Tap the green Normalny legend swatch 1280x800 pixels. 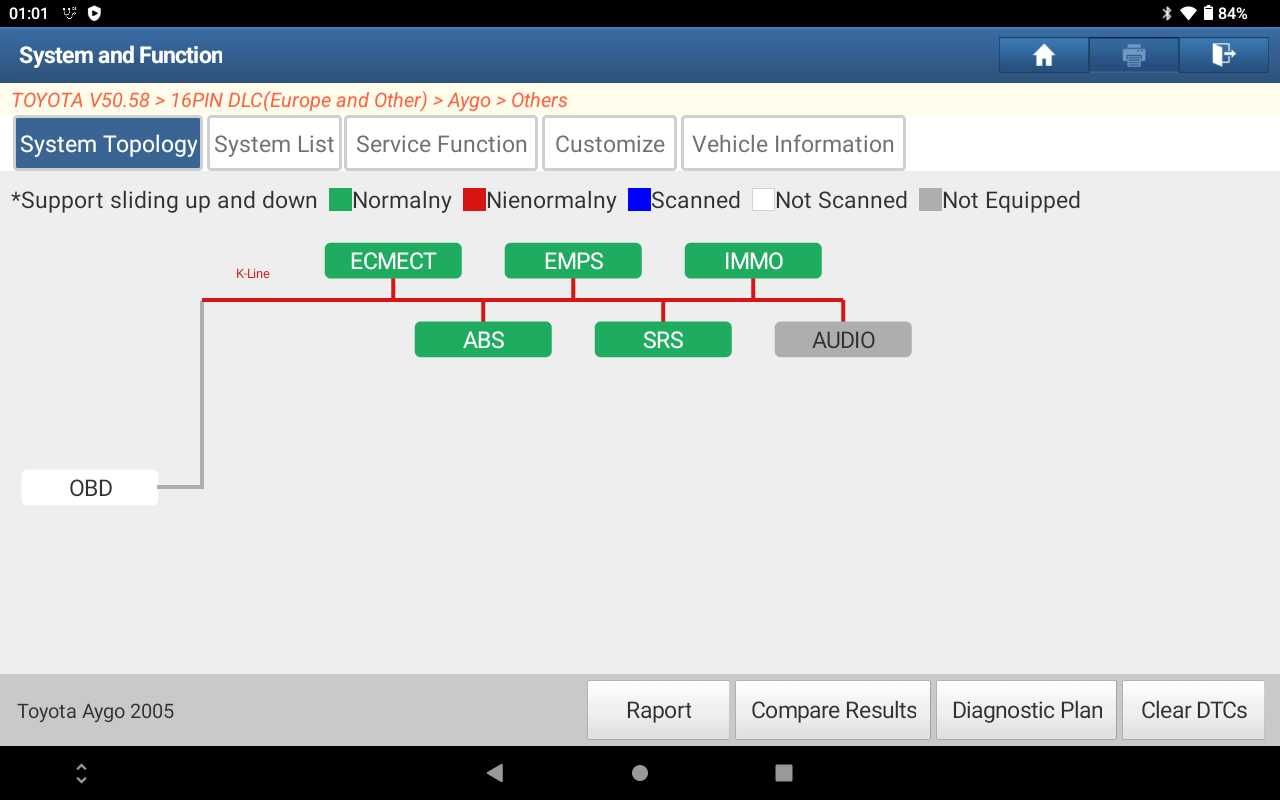click(x=340, y=200)
